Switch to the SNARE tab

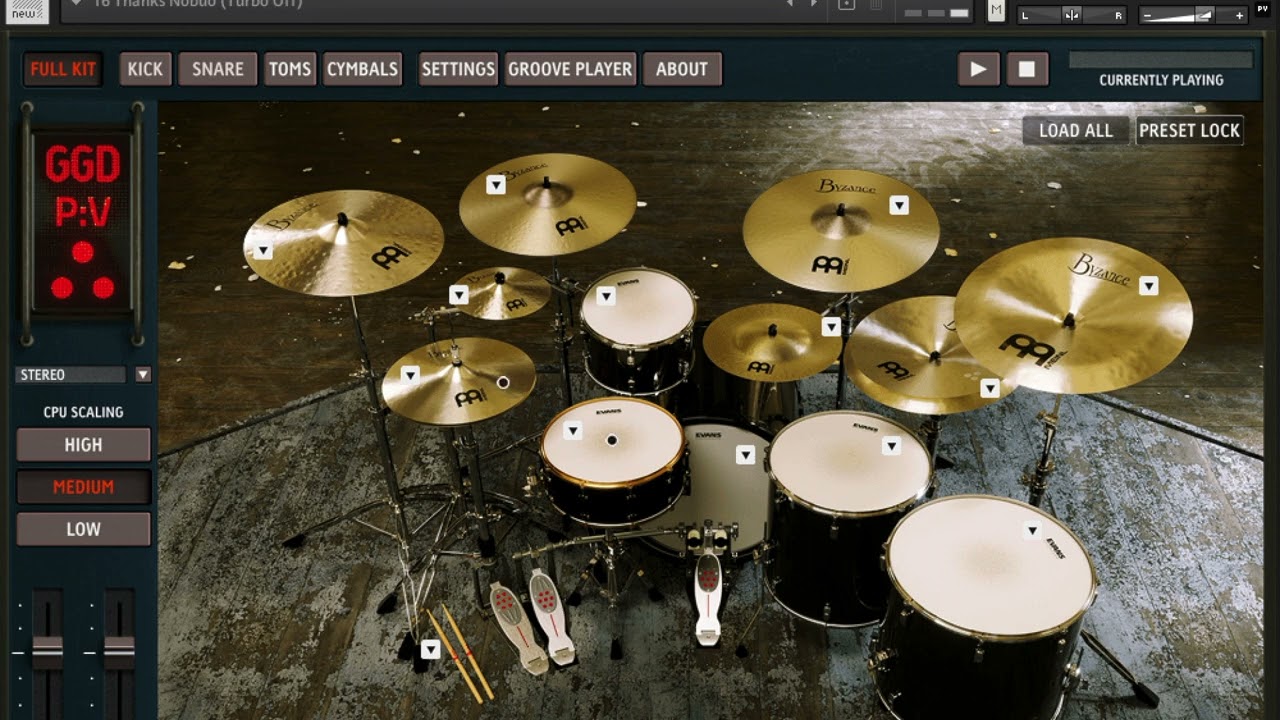tap(218, 69)
